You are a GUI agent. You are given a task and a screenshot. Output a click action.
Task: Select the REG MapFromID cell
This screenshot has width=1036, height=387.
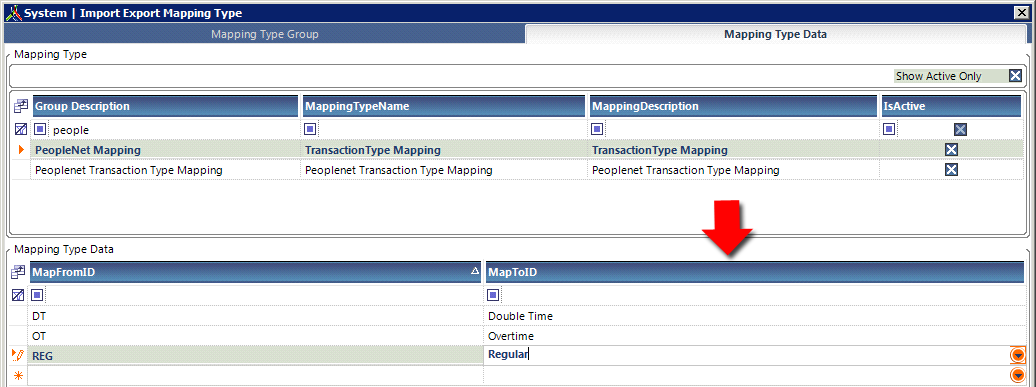pyautogui.click(x=255, y=356)
